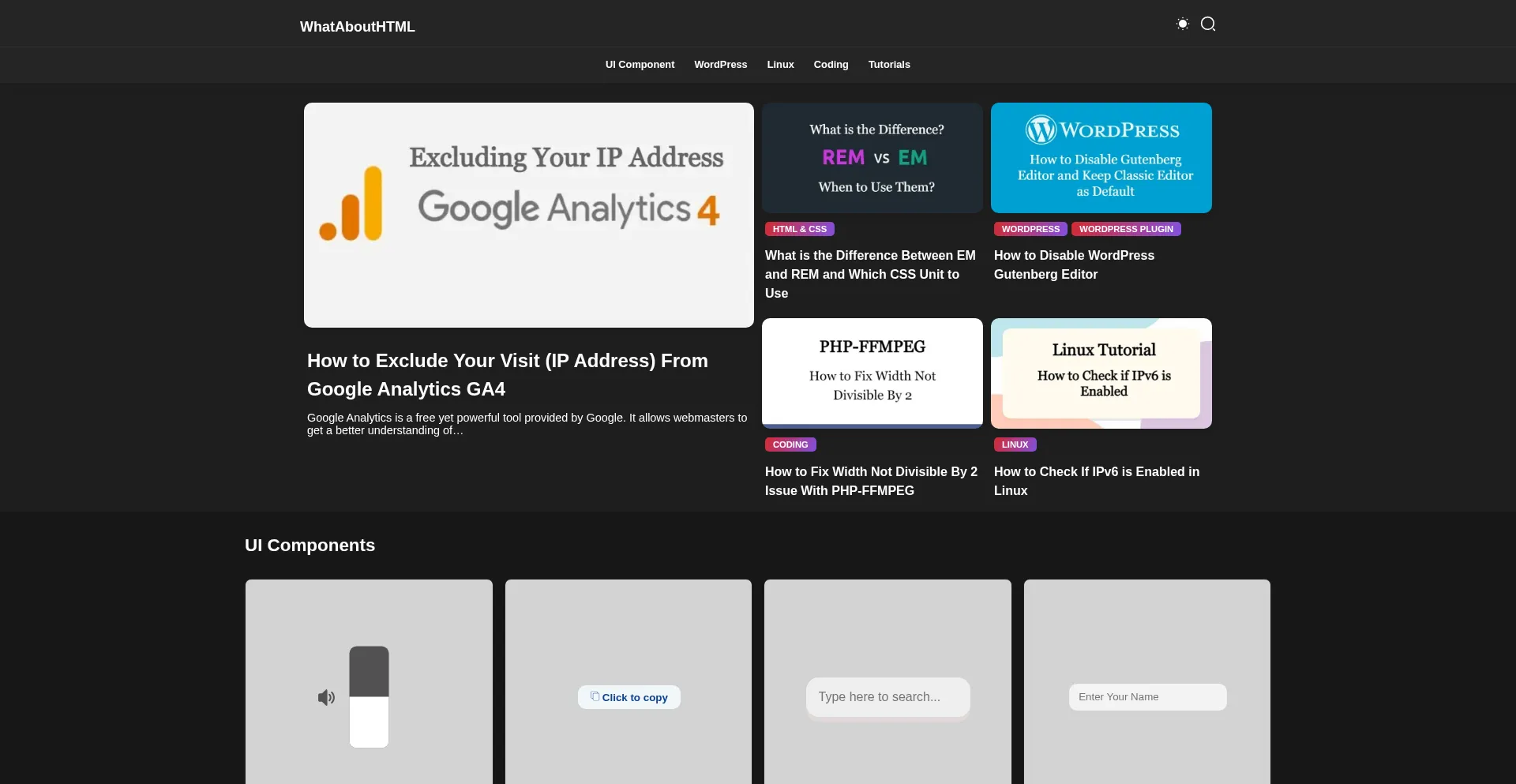
Task: Open the WordPress menu item
Action: tap(720, 65)
